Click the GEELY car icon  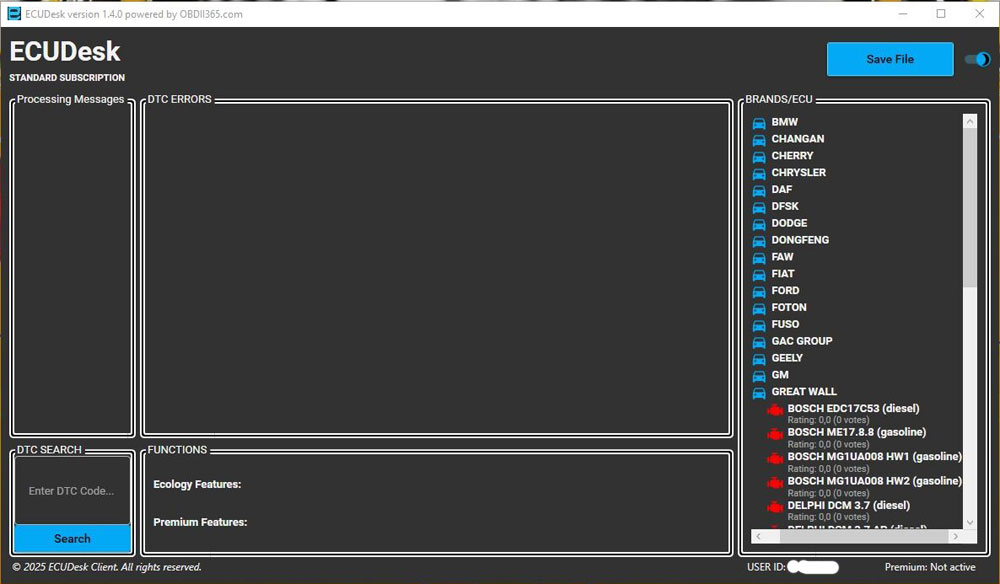coord(759,360)
